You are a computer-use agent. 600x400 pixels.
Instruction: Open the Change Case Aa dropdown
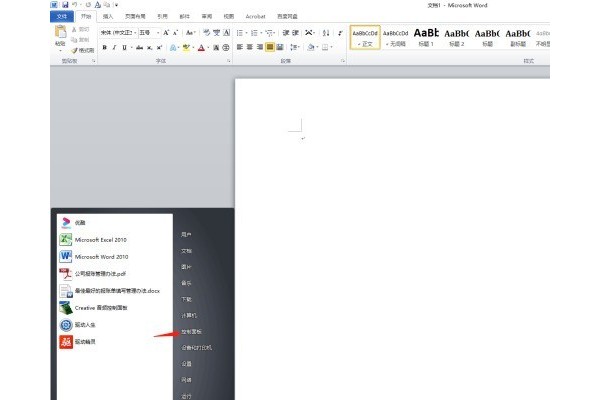tap(191, 33)
